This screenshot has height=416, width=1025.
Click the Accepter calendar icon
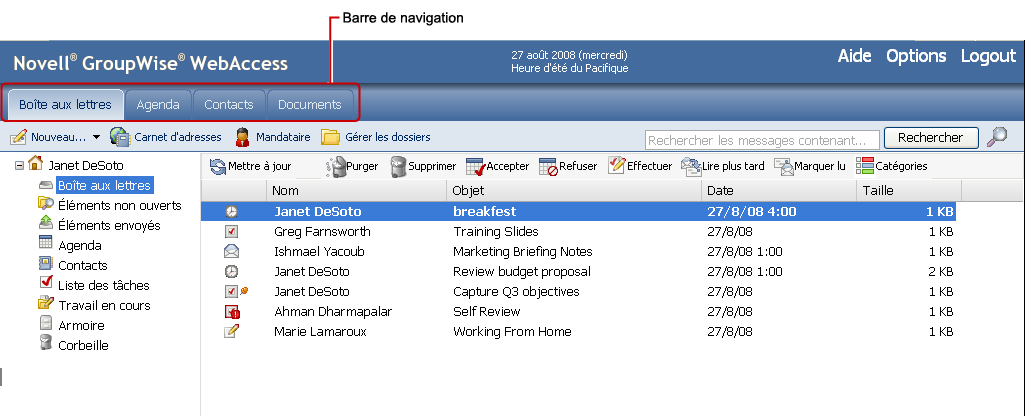click(x=475, y=167)
